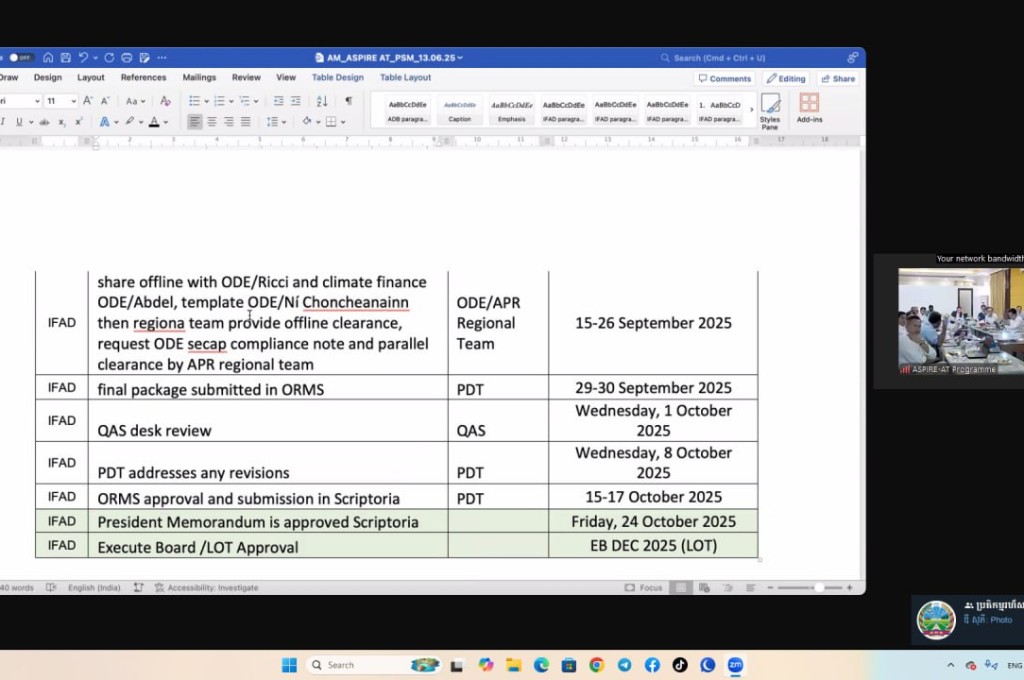Screen dimensions: 1024x680
Task: Open the font color dropdown arrow
Action: 166,122
